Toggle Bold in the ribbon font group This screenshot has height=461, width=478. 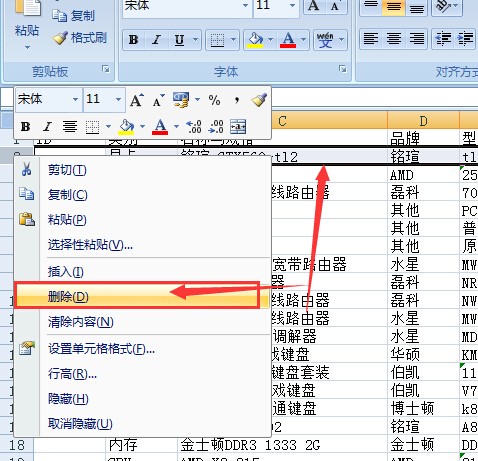[134, 40]
